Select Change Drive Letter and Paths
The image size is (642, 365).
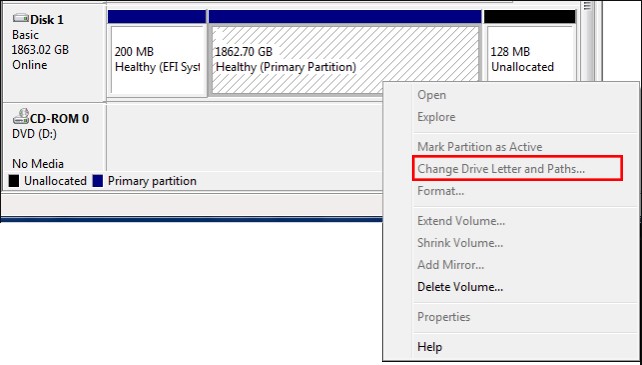coord(518,168)
